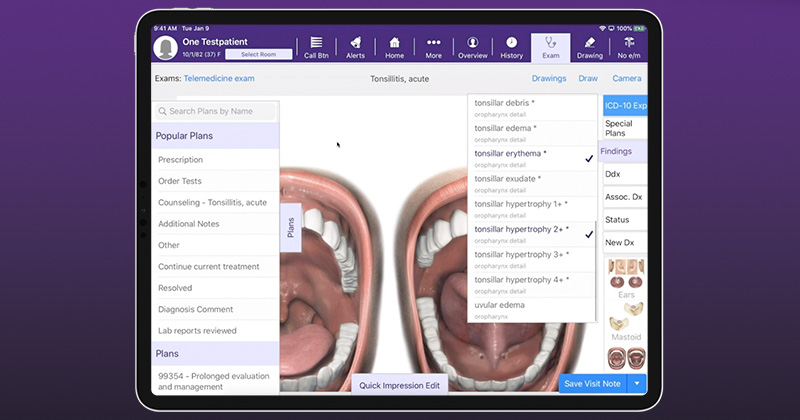The width and height of the screenshot is (800, 420).
Task: Click the Search Plans by Name field
Action: pos(215,111)
